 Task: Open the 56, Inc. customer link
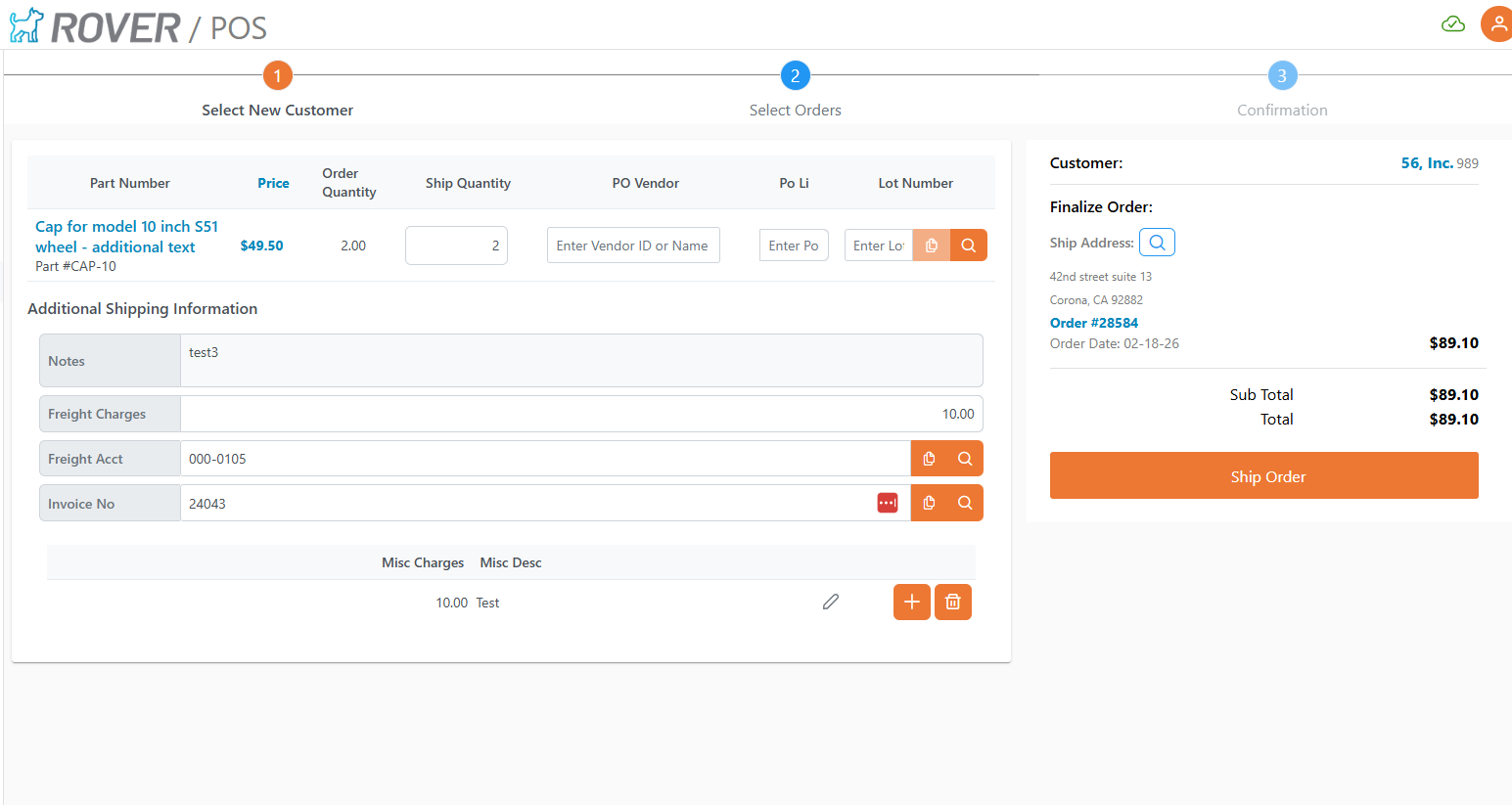click(x=1426, y=163)
